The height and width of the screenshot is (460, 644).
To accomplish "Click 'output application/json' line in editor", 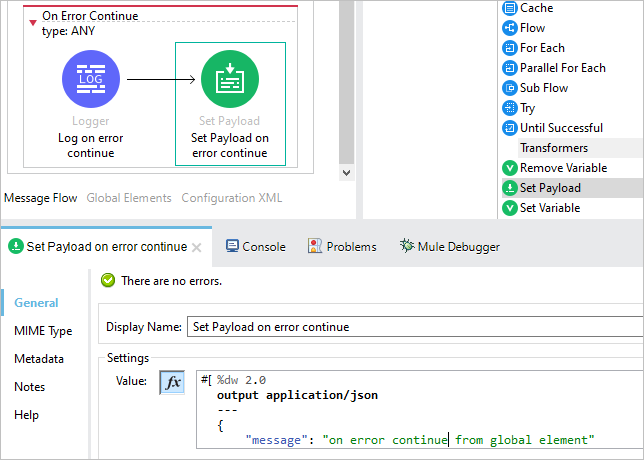I will tap(297, 395).
